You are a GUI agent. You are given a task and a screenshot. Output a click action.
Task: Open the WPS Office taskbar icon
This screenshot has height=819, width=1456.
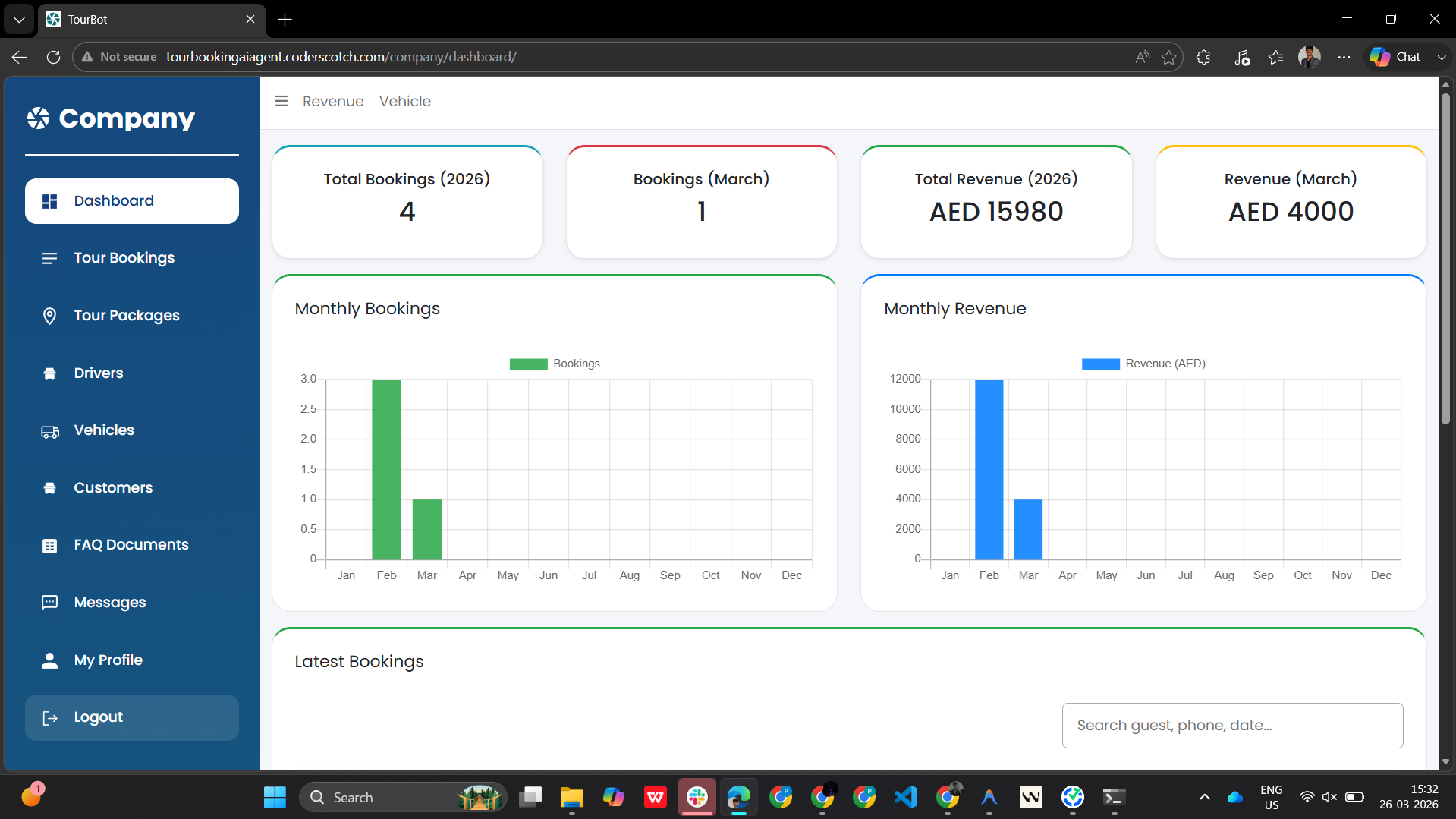tap(655, 797)
